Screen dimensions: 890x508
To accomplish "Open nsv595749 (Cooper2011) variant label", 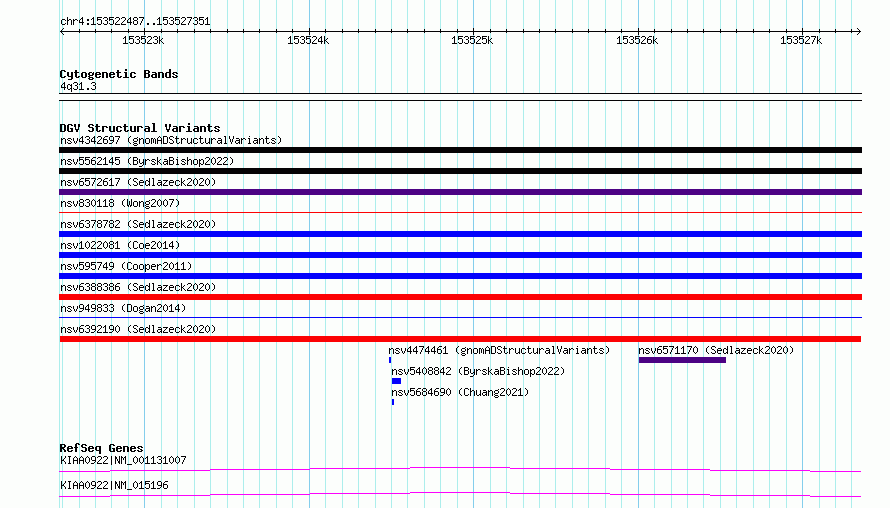I will pyautogui.click(x=126, y=266).
